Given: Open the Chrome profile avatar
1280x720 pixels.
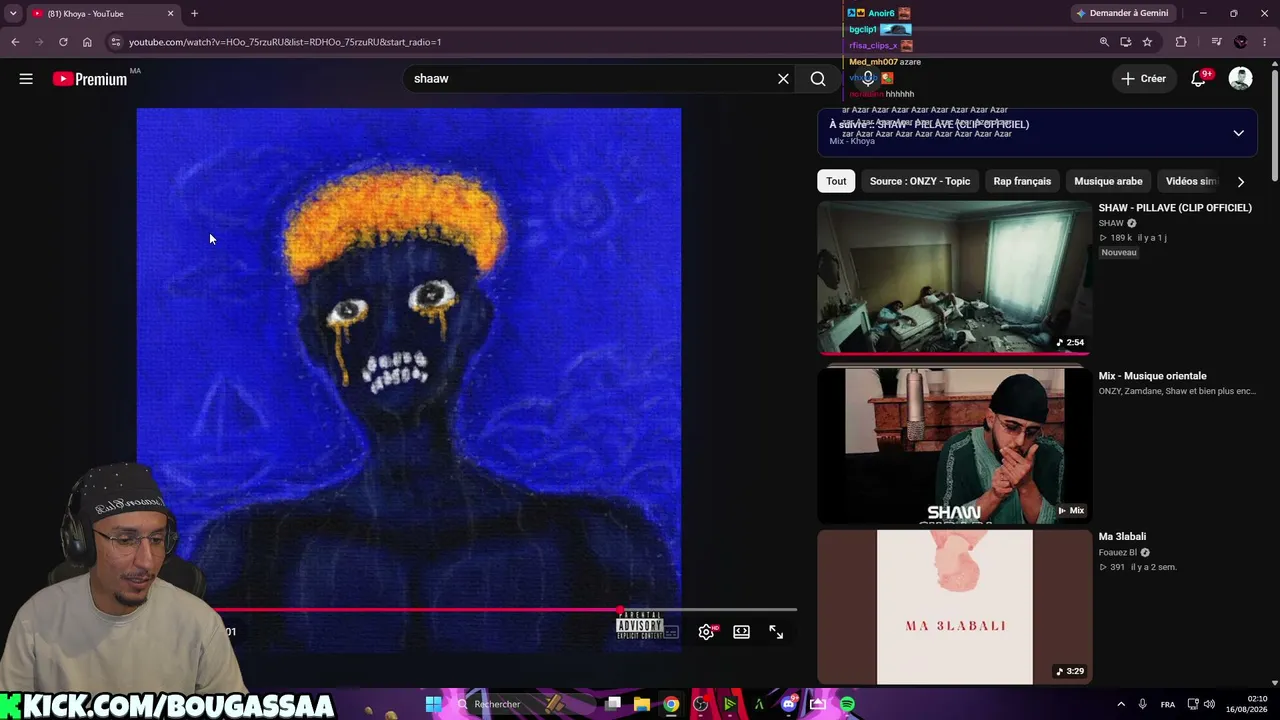Looking at the screenshot, I should (x=1241, y=42).
